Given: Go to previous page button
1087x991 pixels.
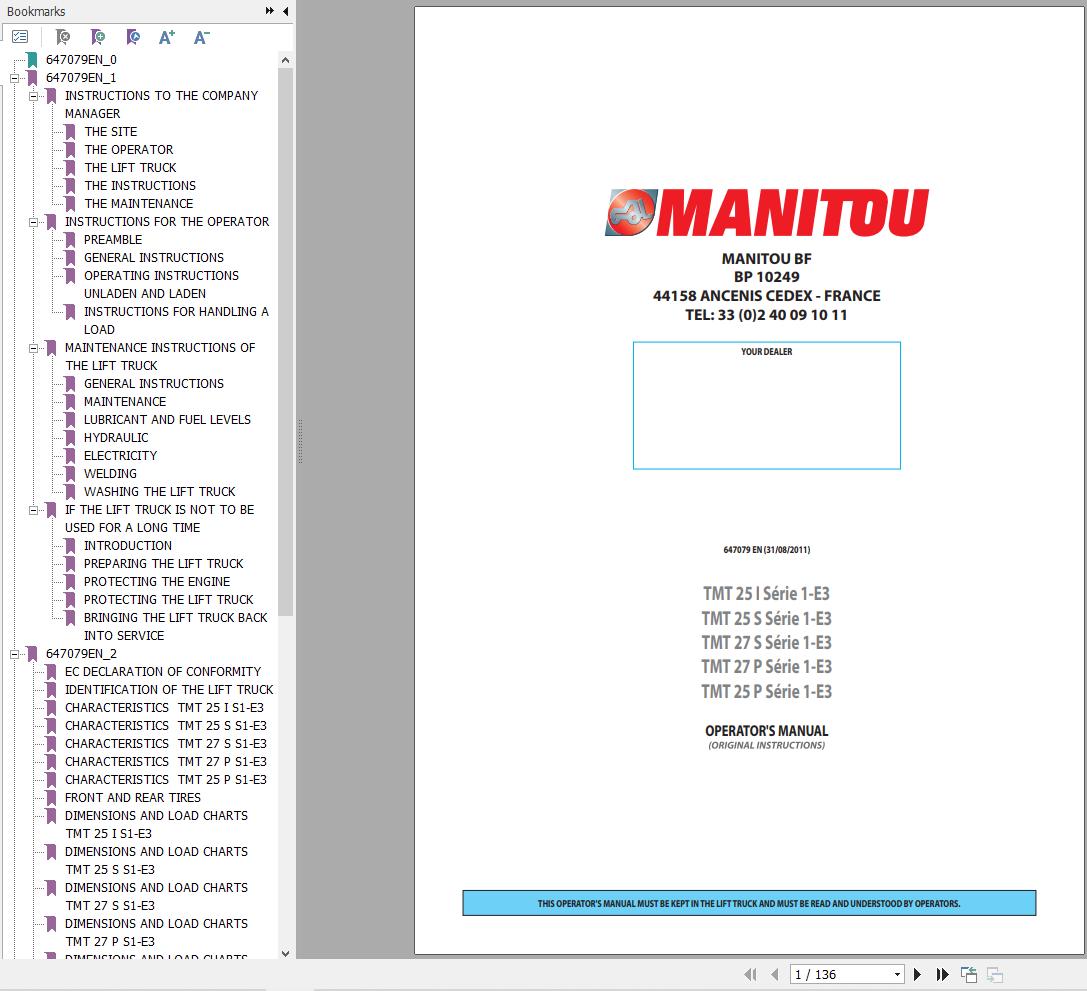Looking at the screenshot, I should coord(775,974).
